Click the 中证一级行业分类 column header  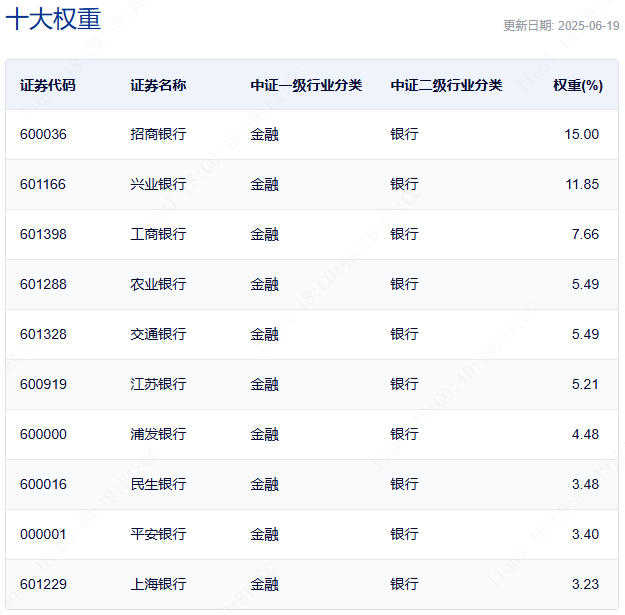coord(306,85)
